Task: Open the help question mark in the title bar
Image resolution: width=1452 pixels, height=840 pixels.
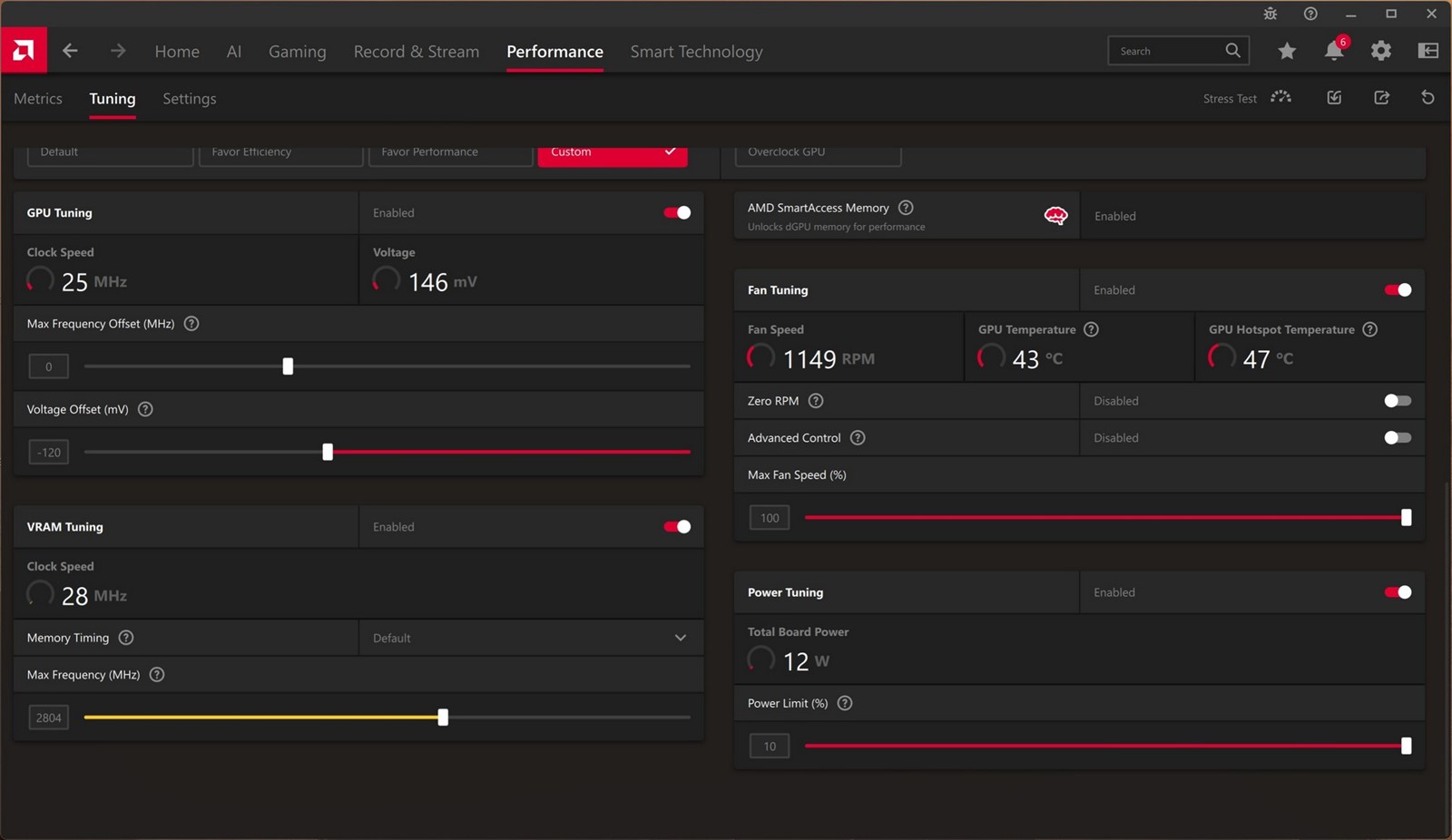Action: pos(1310,14)
